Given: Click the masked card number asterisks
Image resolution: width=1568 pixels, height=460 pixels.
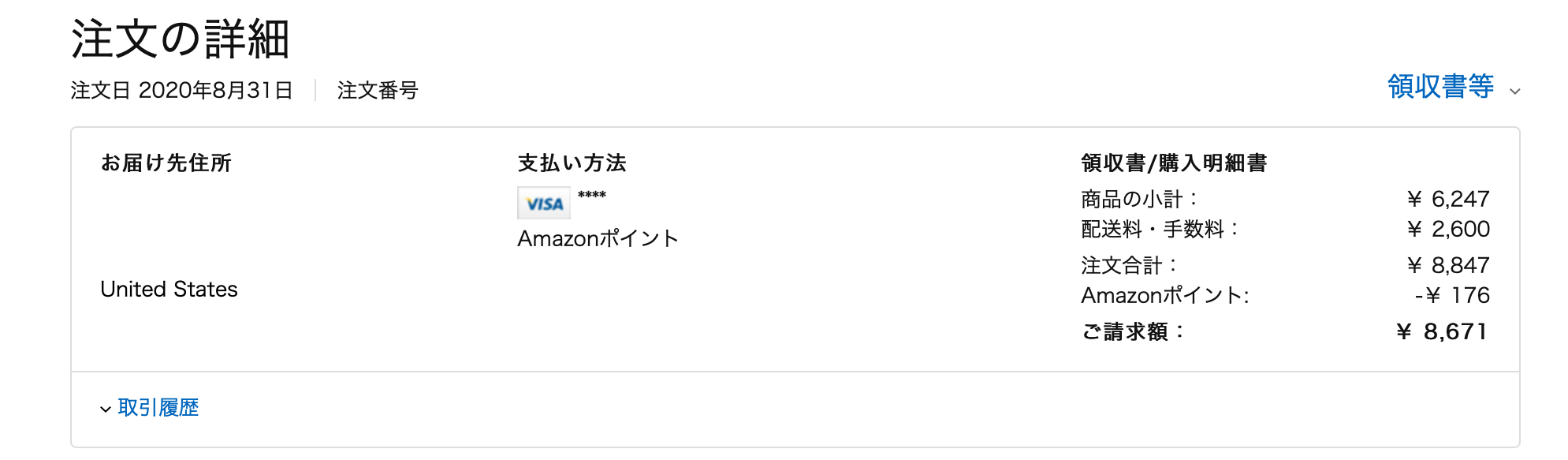Looking at the screenshot, I should point(591,195).
